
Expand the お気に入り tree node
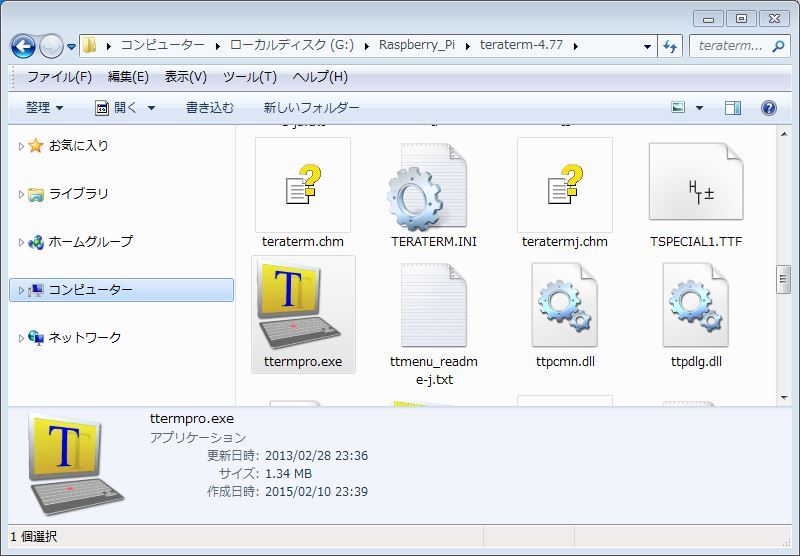pos(21,146)
